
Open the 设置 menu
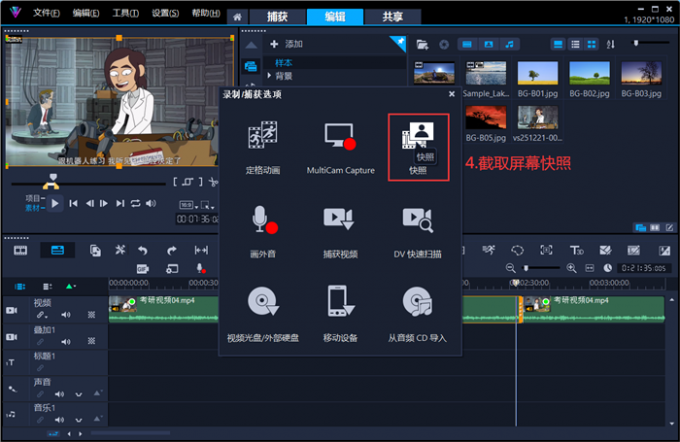(165, 13)
